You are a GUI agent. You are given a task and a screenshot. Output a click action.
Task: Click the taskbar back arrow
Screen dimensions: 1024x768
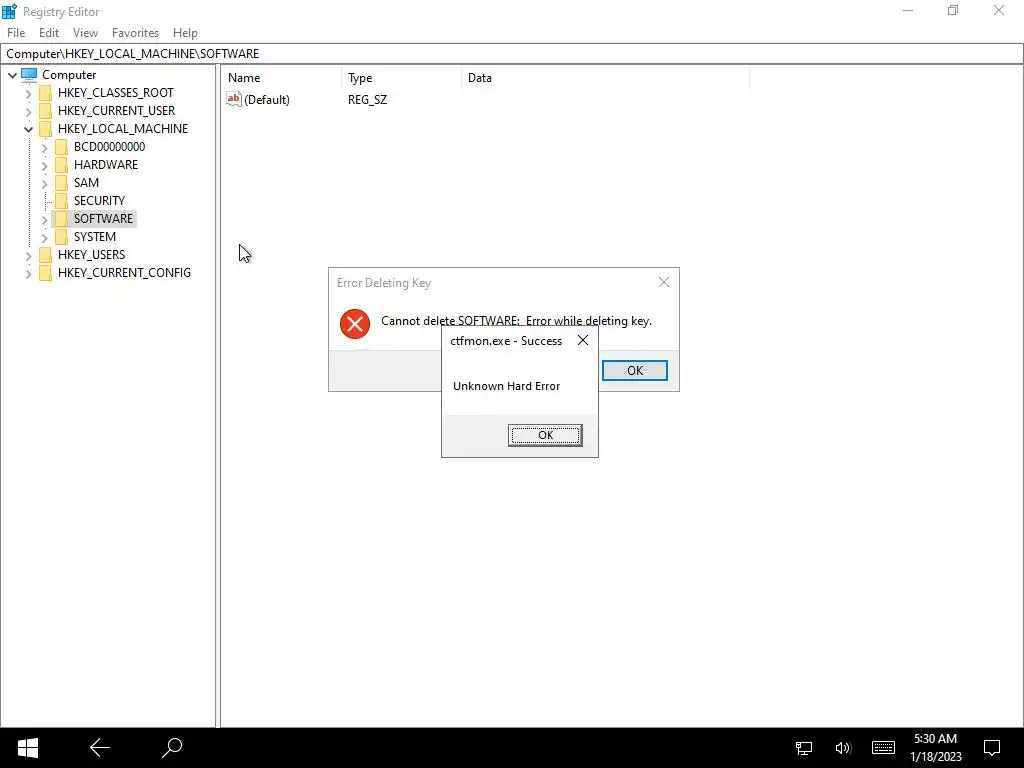(100, 748)
